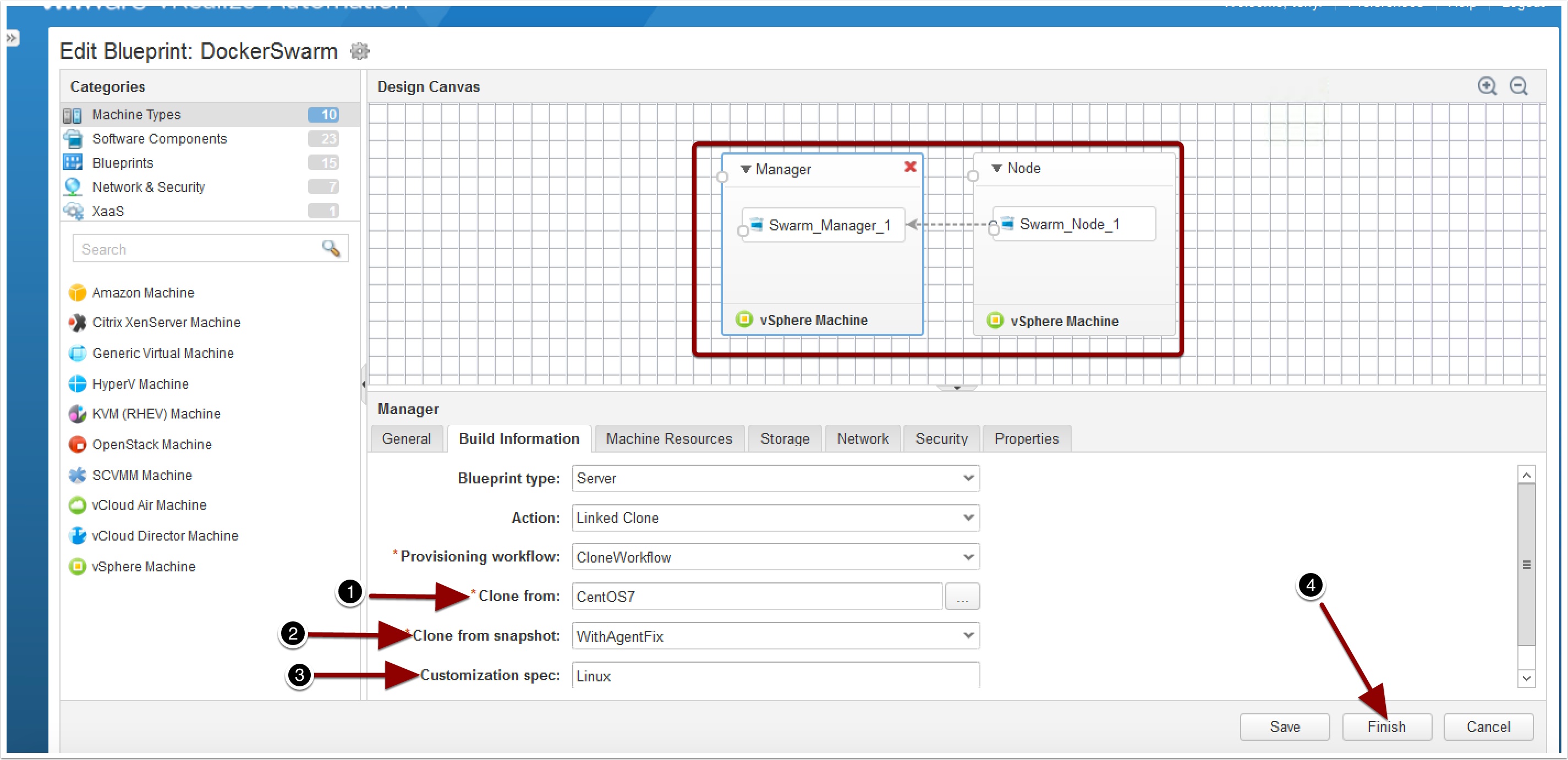Select the KVM (RHEV) Machine icon

pos(78,414)
